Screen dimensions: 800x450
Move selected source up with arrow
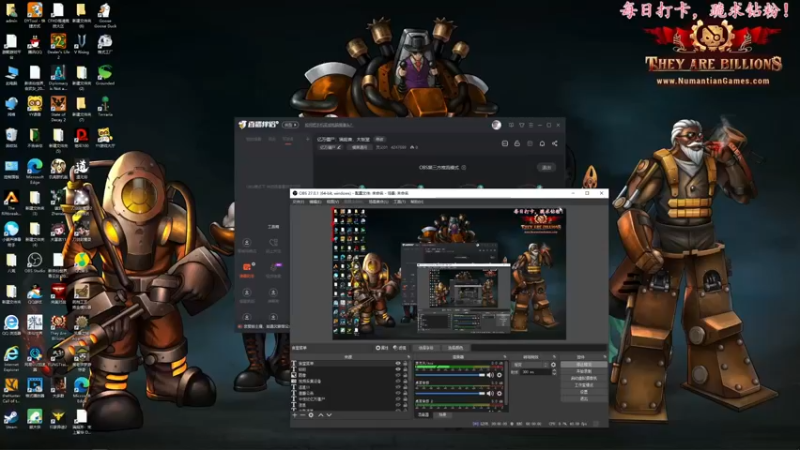321,415
